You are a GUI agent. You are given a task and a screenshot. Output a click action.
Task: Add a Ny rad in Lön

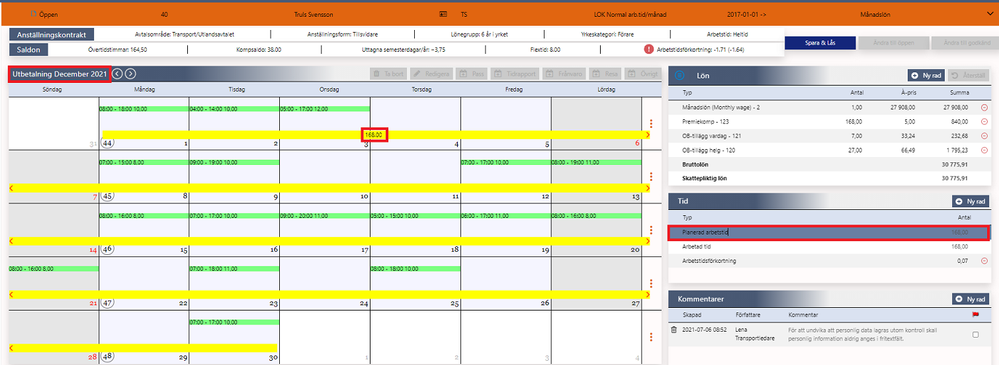[x=927, y=75]
